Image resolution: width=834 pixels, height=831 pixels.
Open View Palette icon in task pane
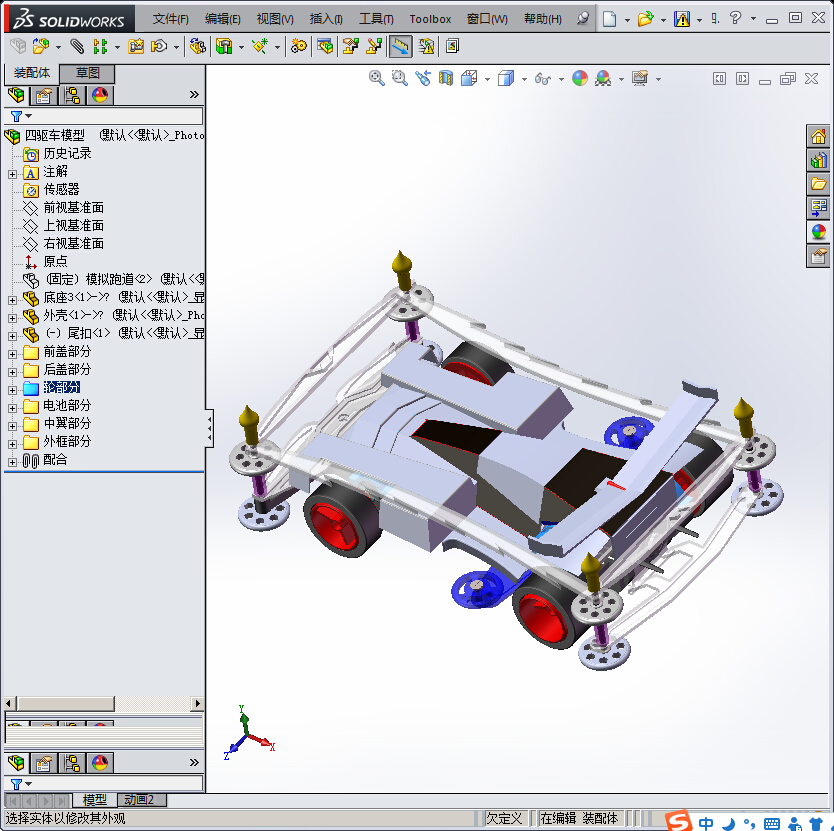(x=818, y=208)
